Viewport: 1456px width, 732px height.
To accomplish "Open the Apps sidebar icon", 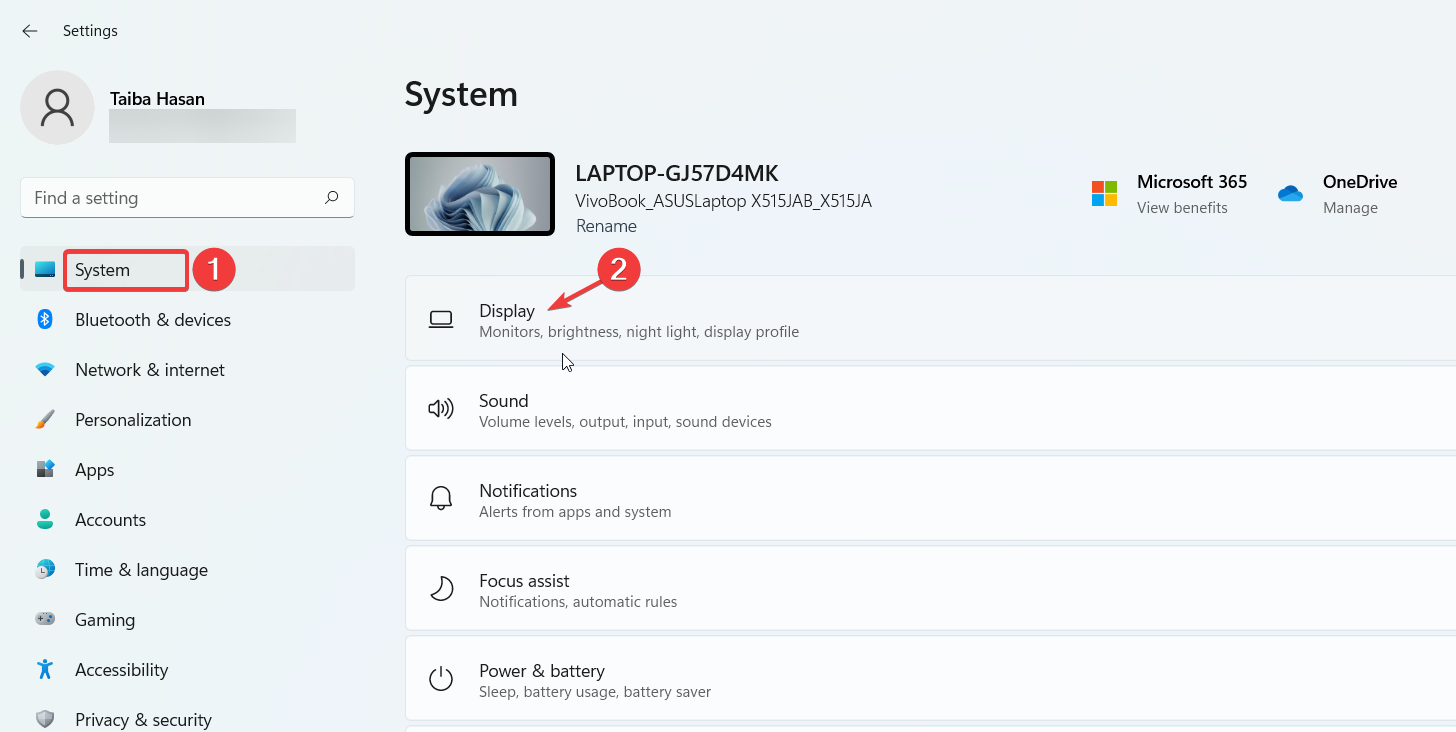I will 45,469.
